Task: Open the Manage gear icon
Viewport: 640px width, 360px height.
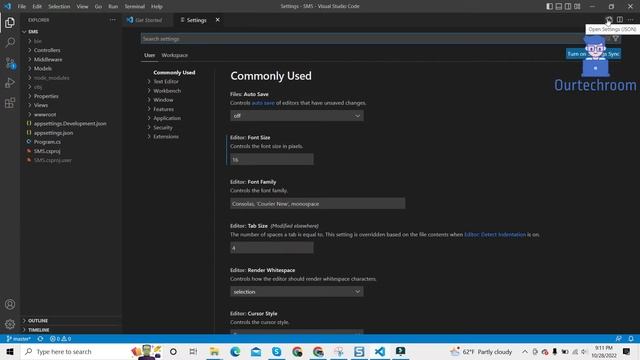Action: 10,324
